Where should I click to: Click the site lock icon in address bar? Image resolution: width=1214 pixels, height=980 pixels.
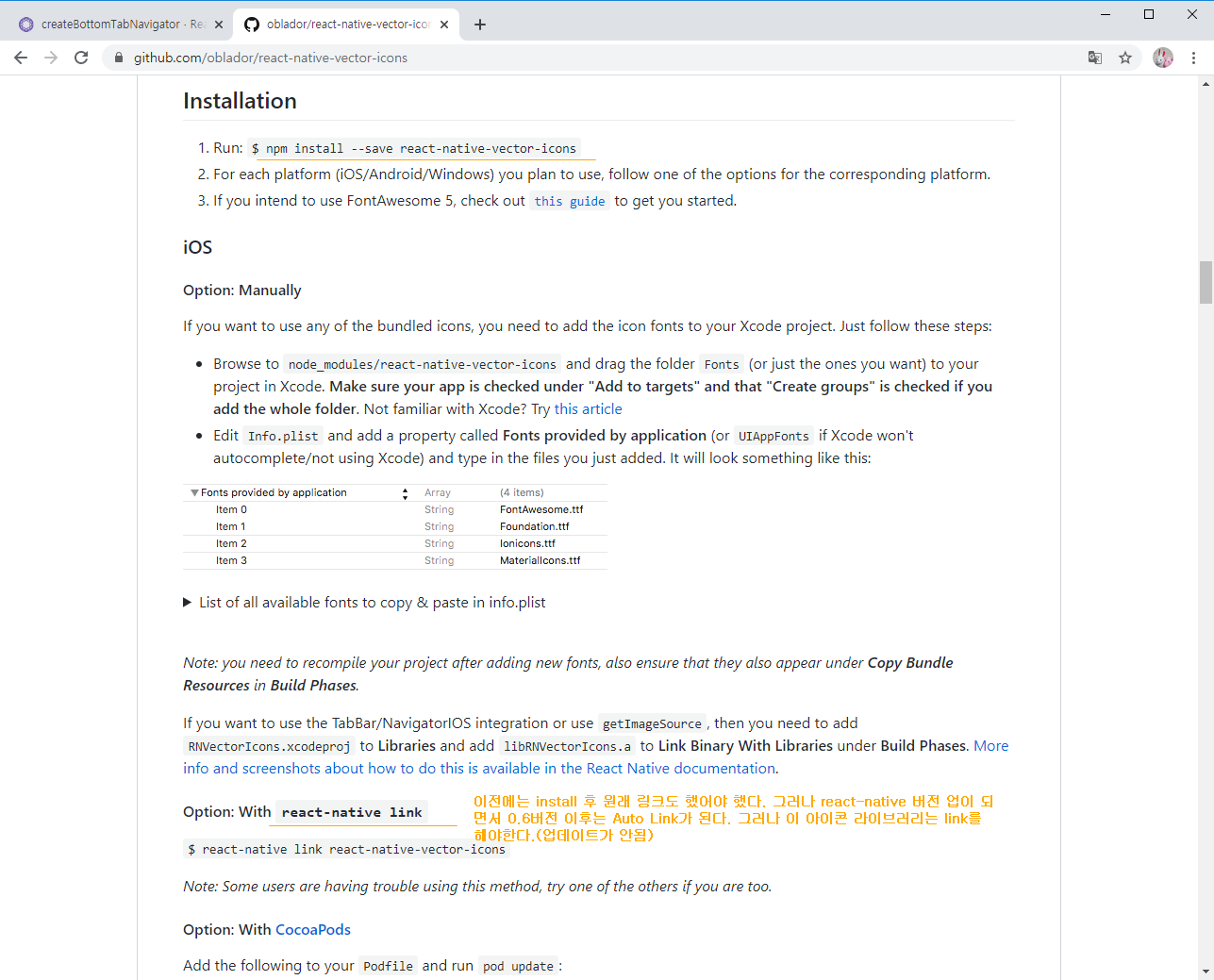118,58
